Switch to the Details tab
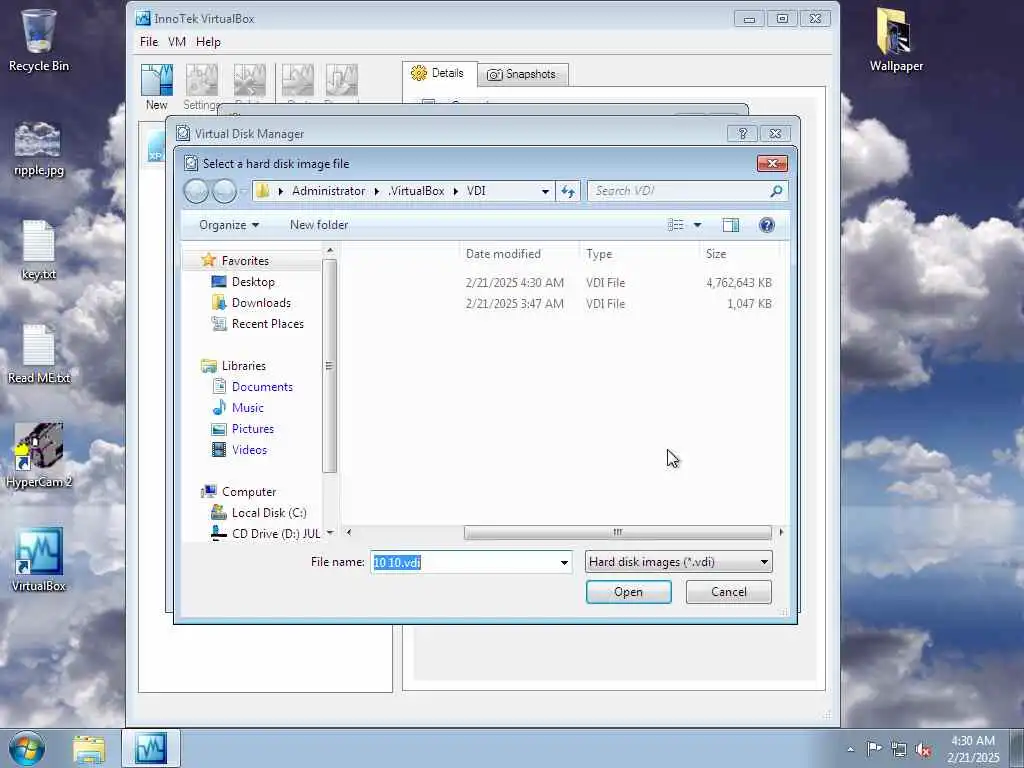This screenshot has height=768, width=1024. [440, 74]
